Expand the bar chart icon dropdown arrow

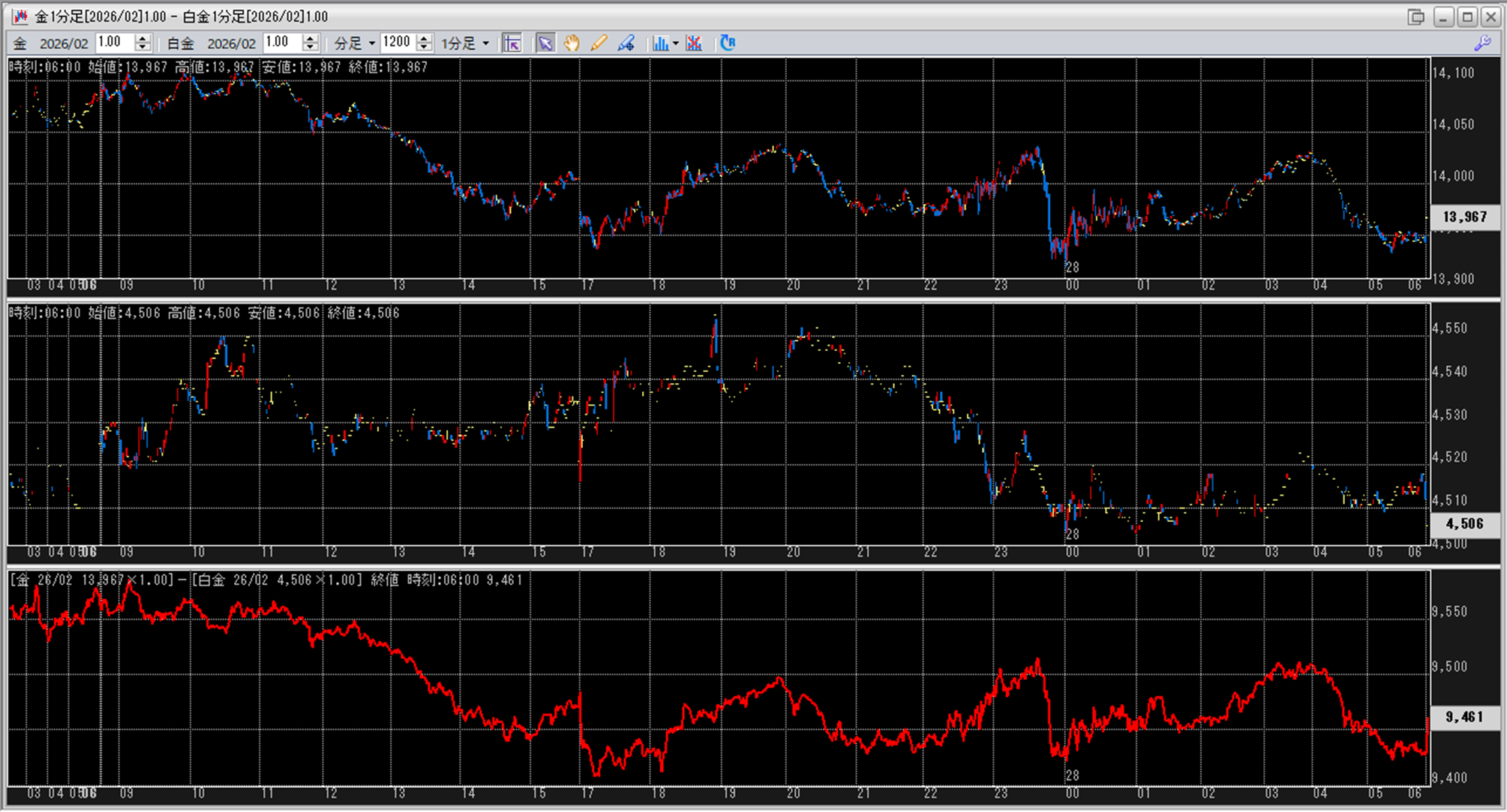[676, 43]
